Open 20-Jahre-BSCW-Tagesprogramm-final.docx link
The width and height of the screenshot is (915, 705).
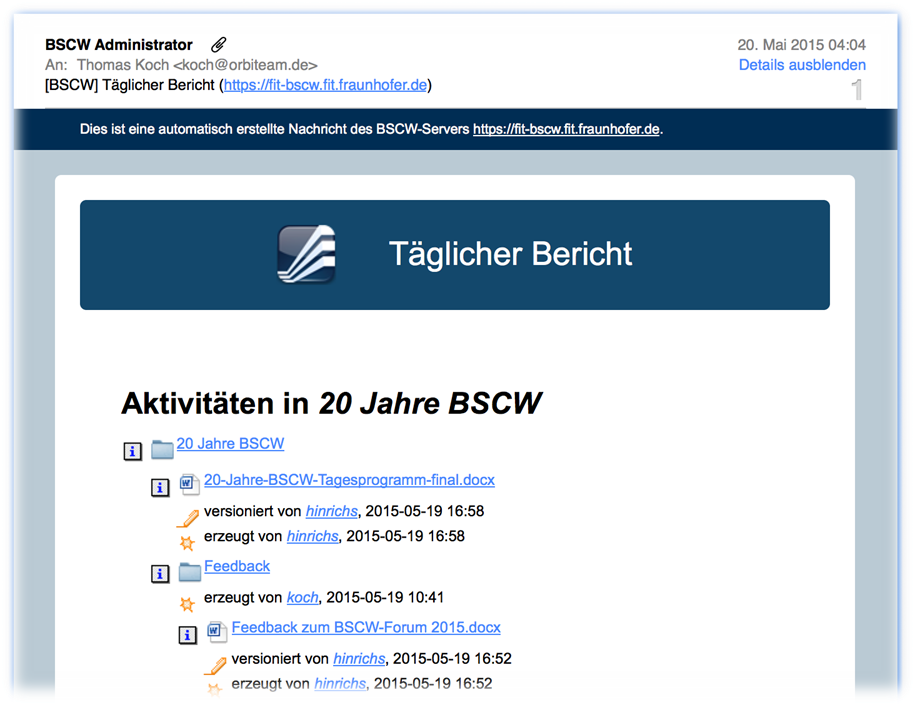(x=350, y=480)
